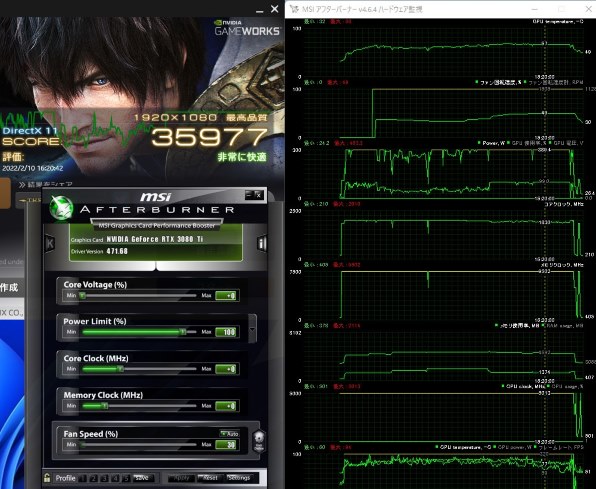The image size is (596, 489).
Task: Click the benchmark score 35977
Action: (x=210, y=137)
